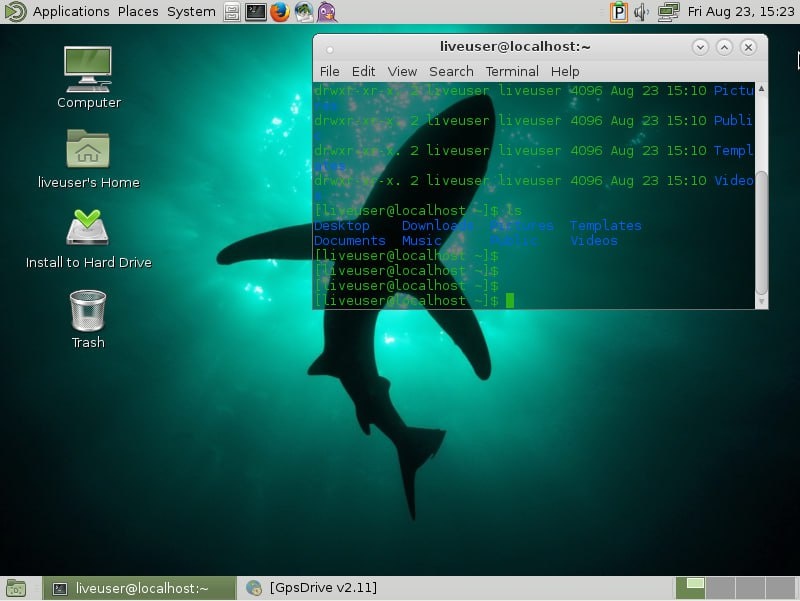Open the Places menu
The width and height of the screenshot is (800, 601).
(138, 12)
